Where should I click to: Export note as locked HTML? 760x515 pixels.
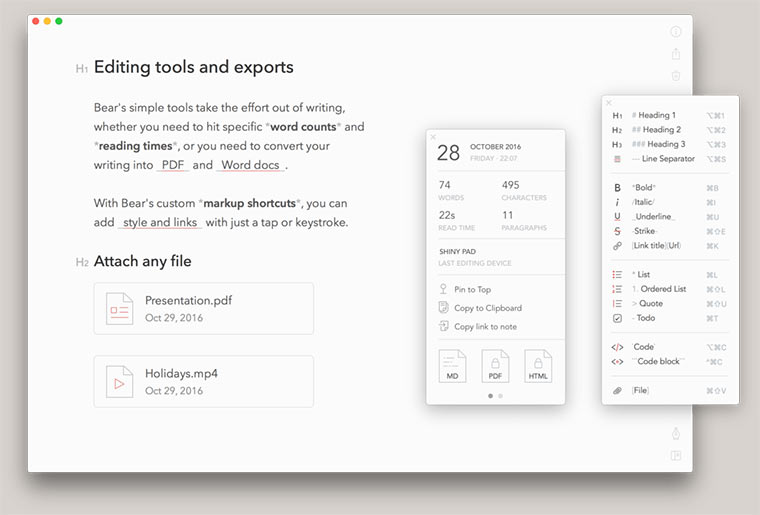pos(538,366)
